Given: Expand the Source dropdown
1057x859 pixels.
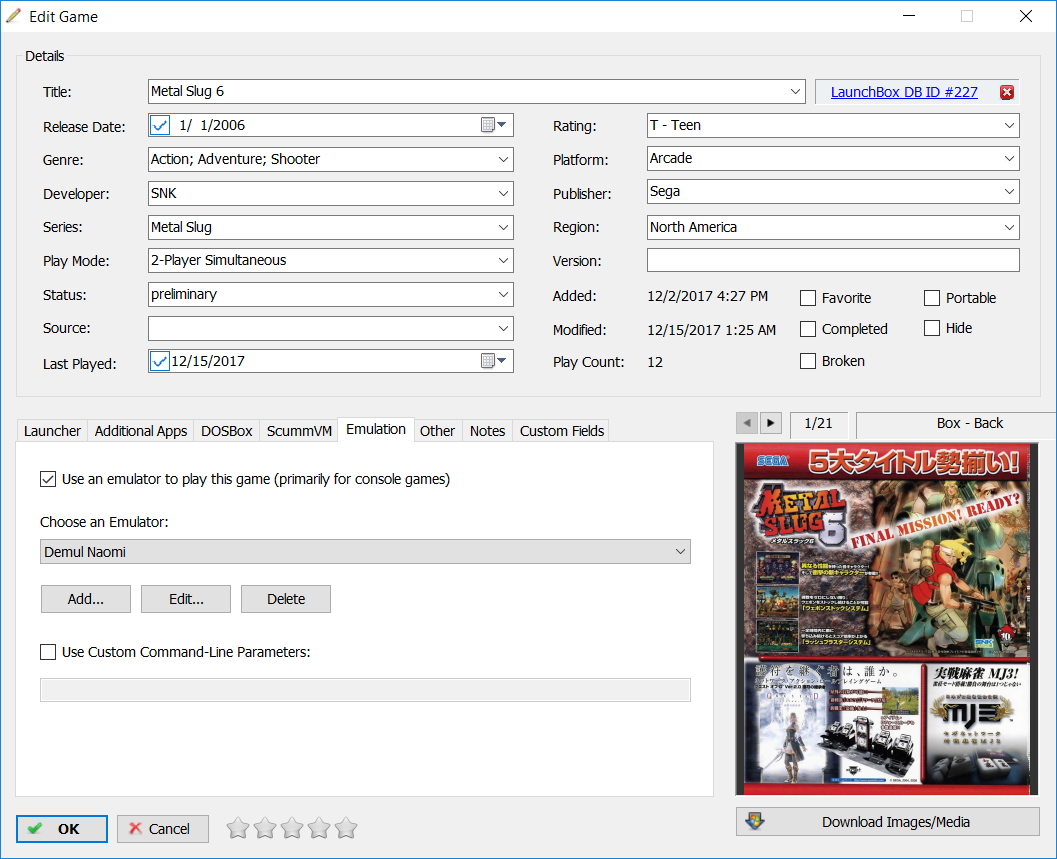Looking at the screenshot, I should pos(504,328).
